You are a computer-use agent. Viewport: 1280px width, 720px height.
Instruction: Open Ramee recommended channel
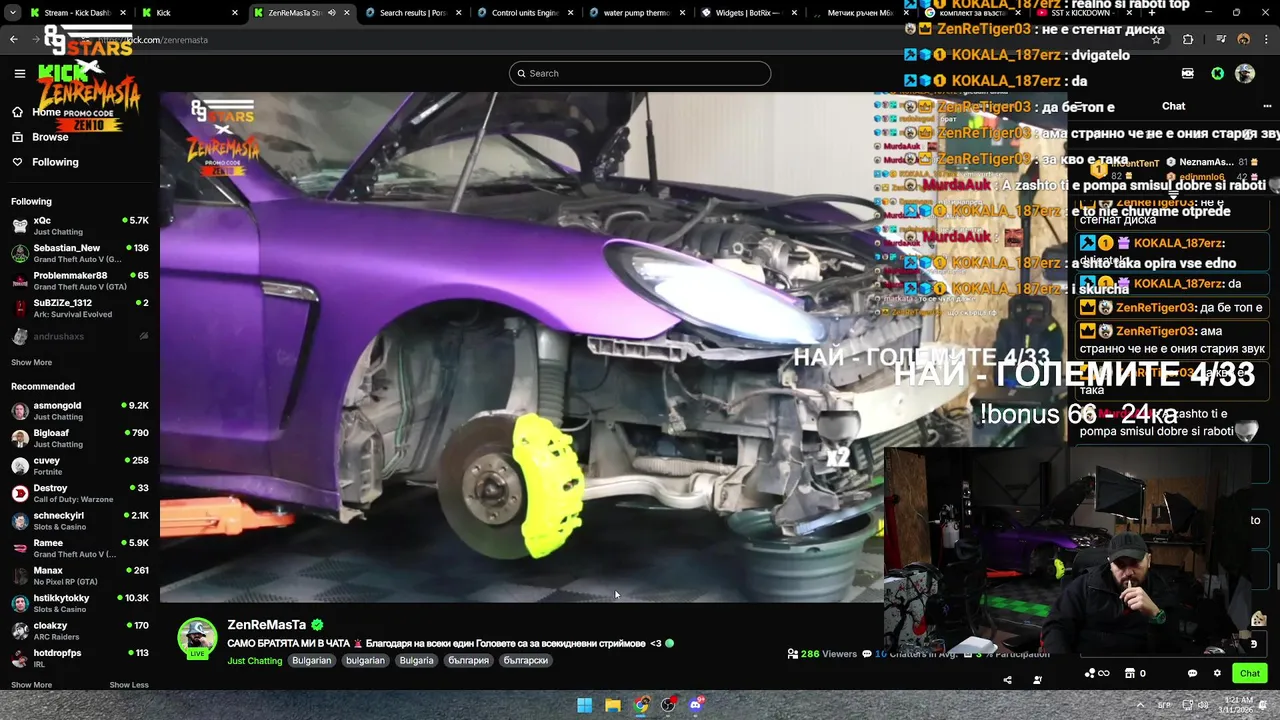click(x=80, y=548)
